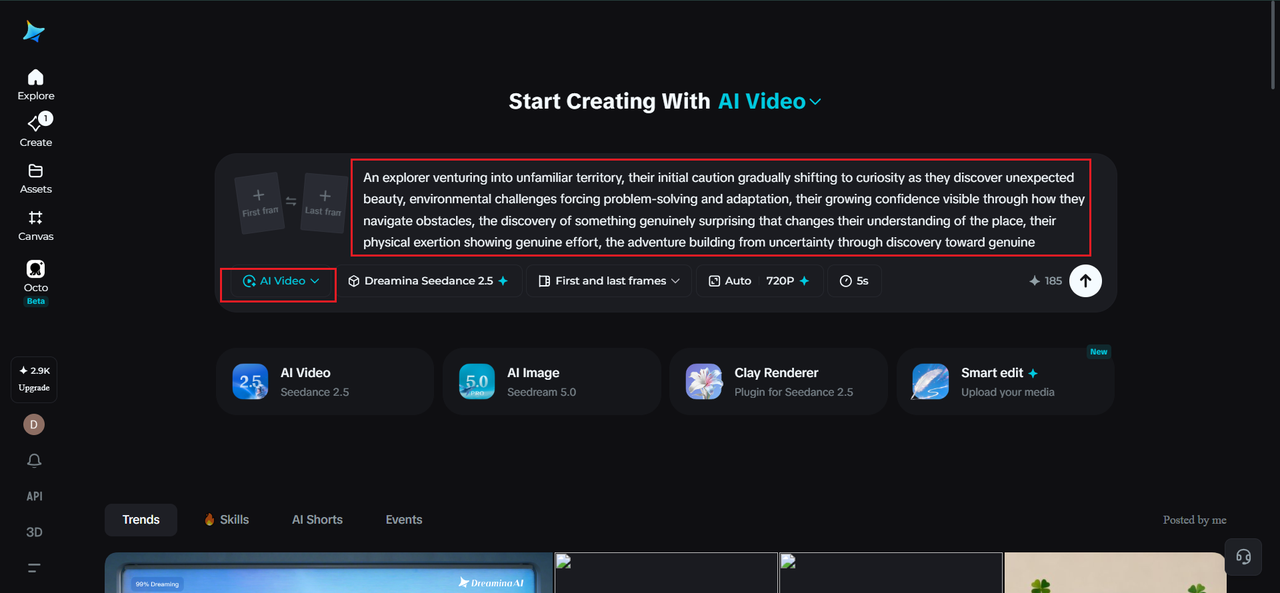Add a First frame image
Image resolution: width=1280 pixels, height=593 pixels.
(258, 203)
